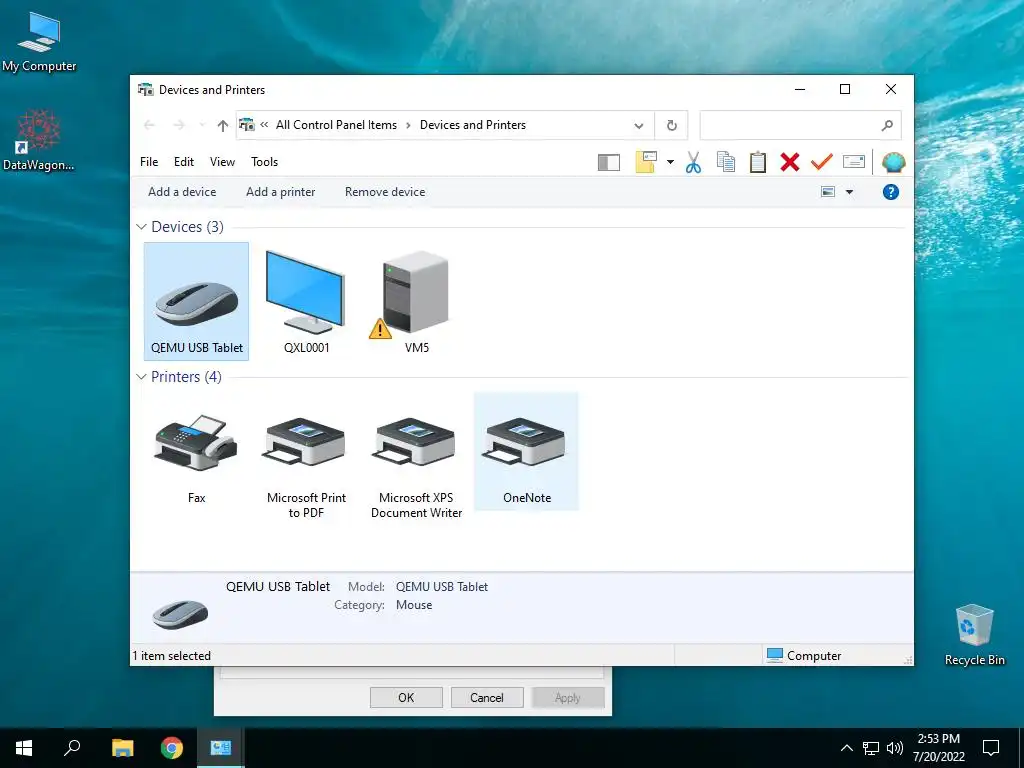The width and height of the screenshot is (1024, 768).
Task: Click the red X Delete toolbar icon
Action: point(790,162)
